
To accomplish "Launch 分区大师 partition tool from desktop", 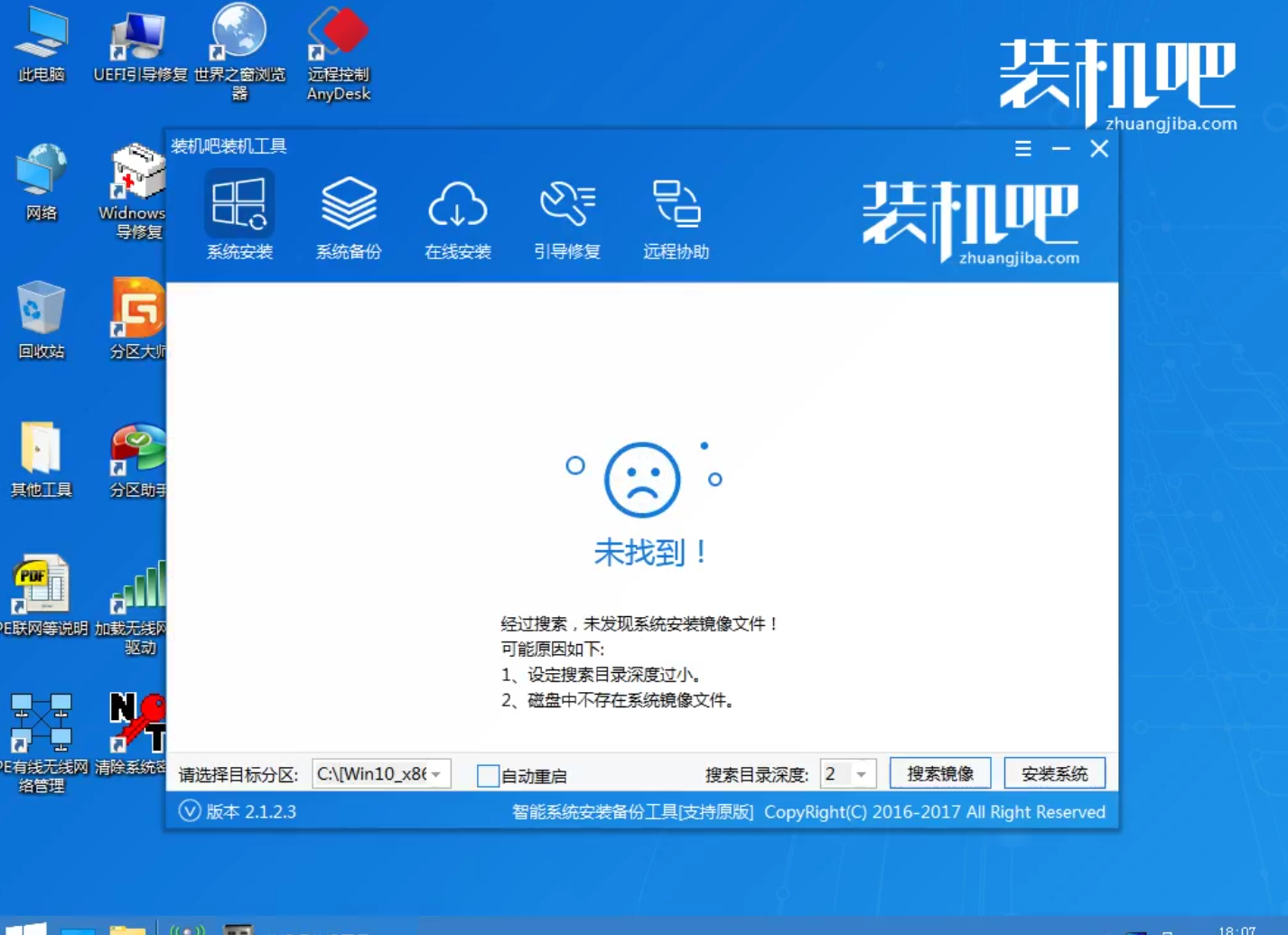I will [136, 312].
